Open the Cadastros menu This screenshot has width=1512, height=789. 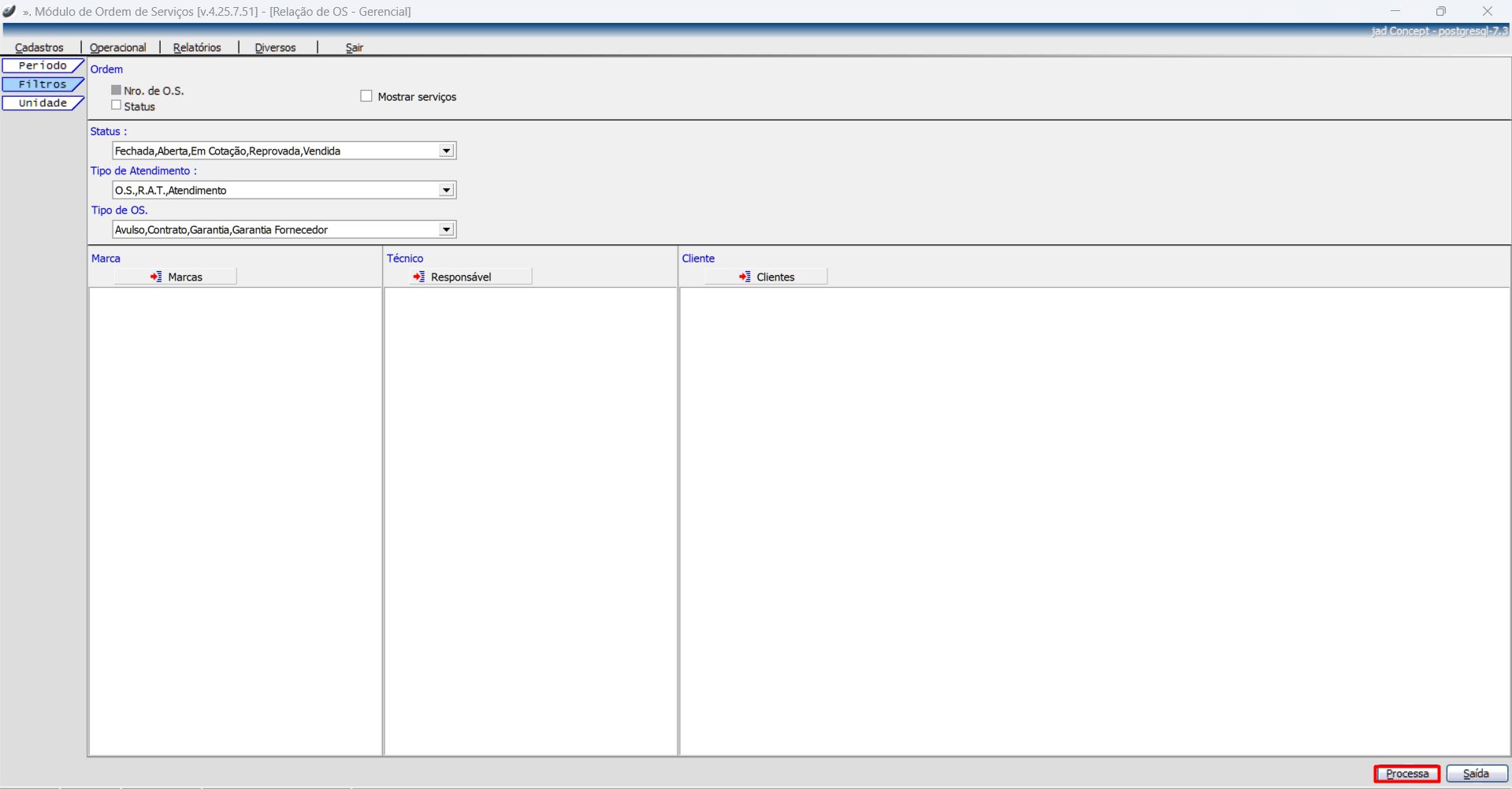[x=39, y=47]
